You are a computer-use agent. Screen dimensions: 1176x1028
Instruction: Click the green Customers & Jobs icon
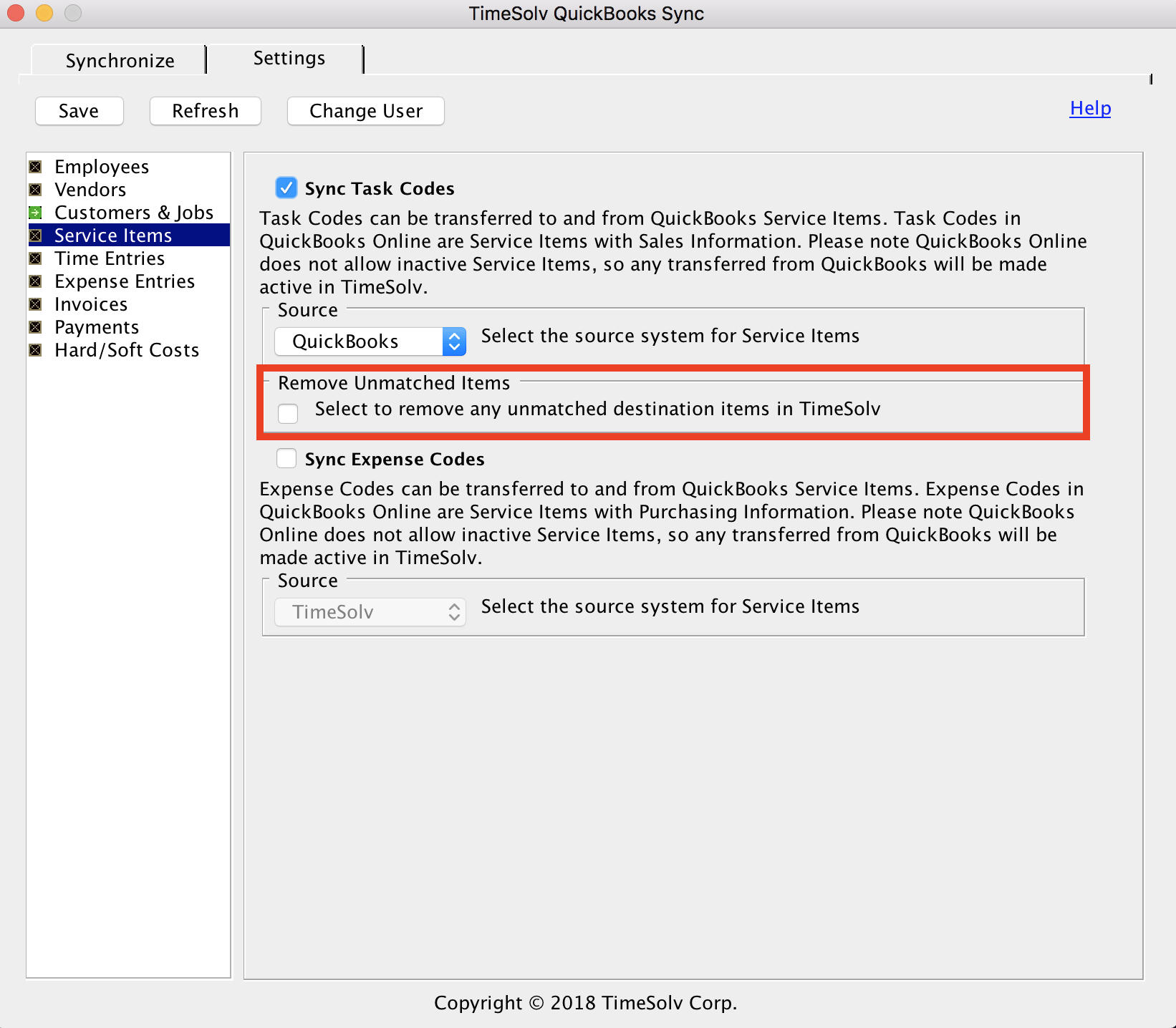[x=35, y=213]
